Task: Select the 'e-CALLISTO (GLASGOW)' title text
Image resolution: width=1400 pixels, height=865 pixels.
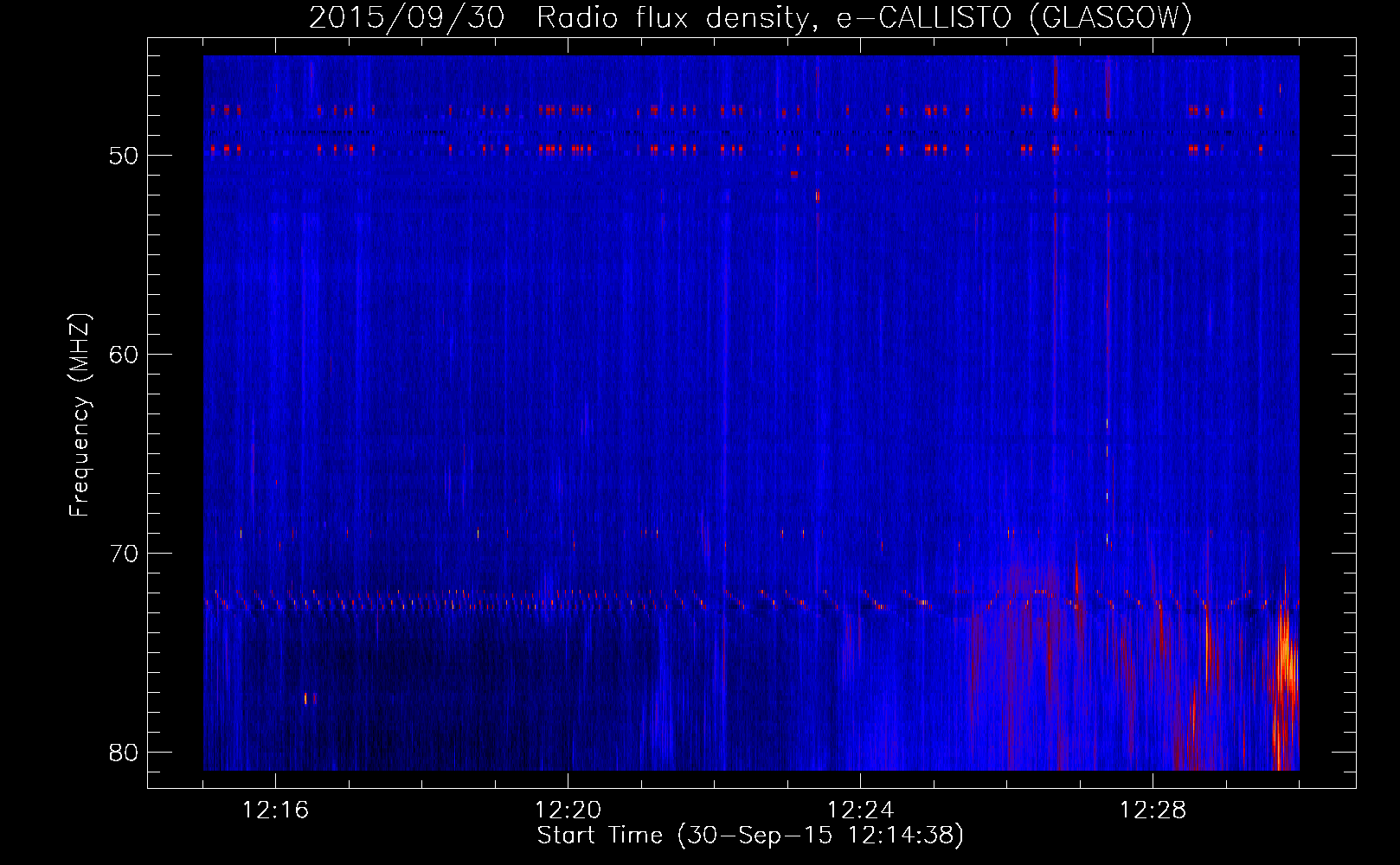Action: [1014, 17]
